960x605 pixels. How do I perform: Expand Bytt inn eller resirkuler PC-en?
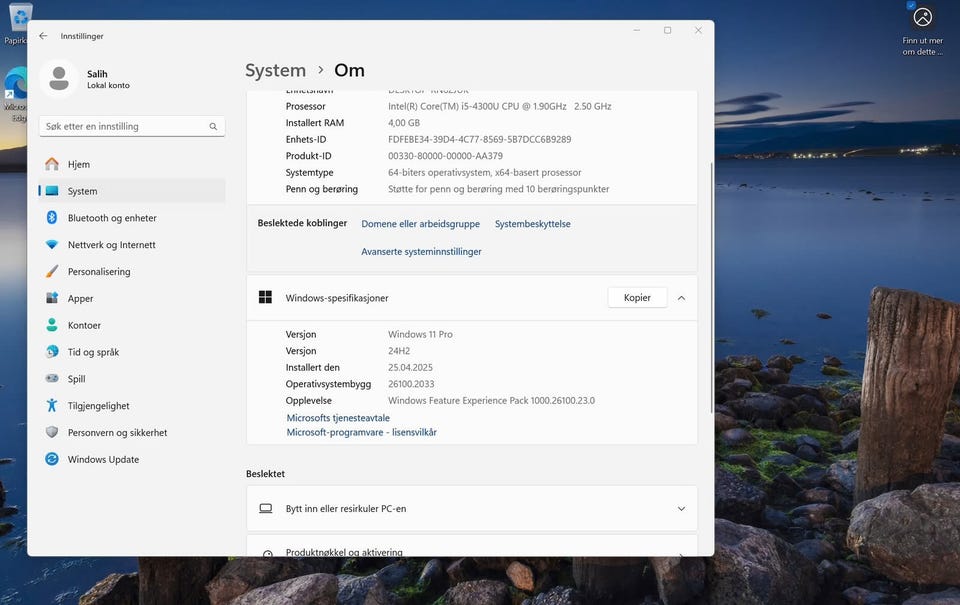(681, 509)
